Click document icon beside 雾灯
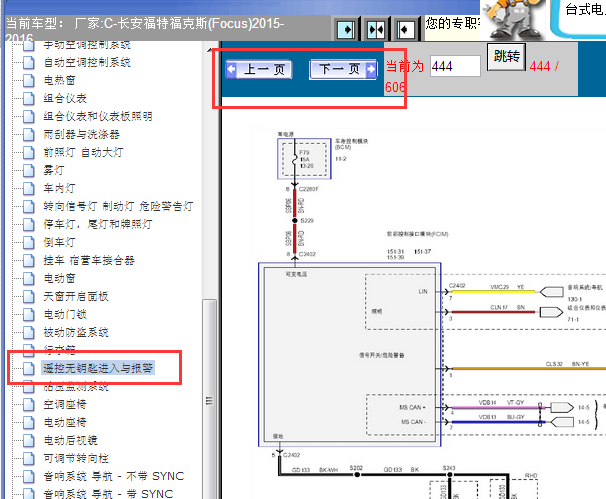 point(28,170)
